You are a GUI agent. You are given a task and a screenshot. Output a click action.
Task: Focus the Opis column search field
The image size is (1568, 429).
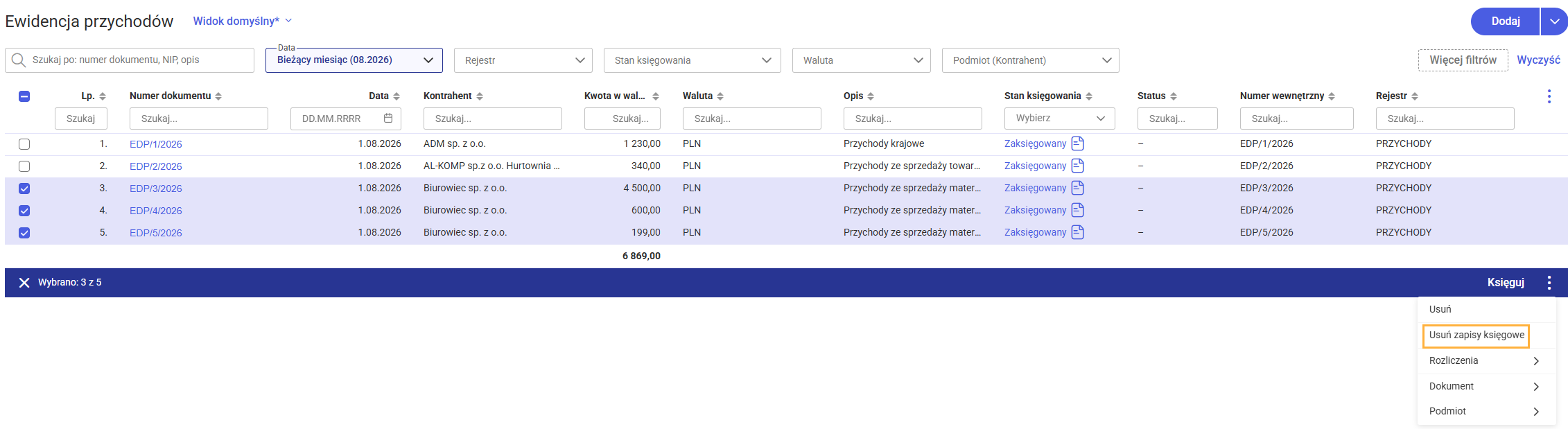[913, 119]
